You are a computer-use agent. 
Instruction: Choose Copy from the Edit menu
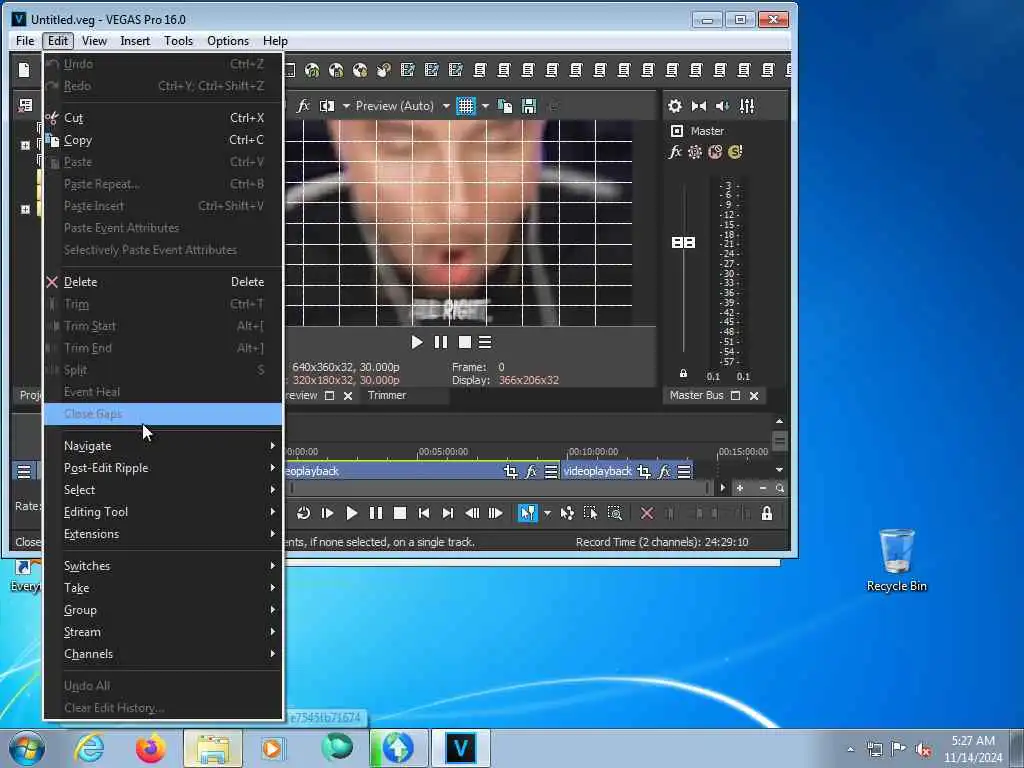point(163,140)
